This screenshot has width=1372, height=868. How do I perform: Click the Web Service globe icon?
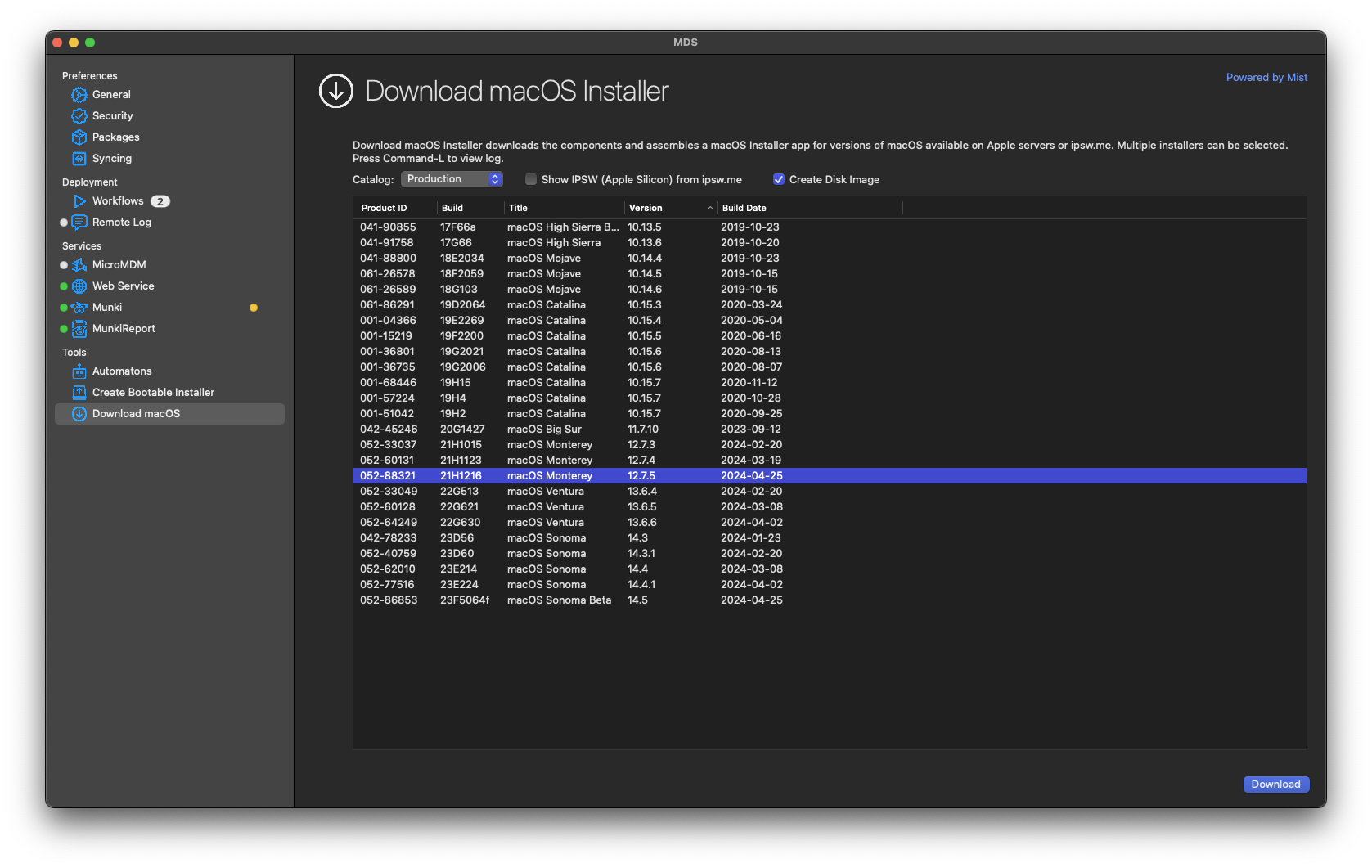point(79,286)
